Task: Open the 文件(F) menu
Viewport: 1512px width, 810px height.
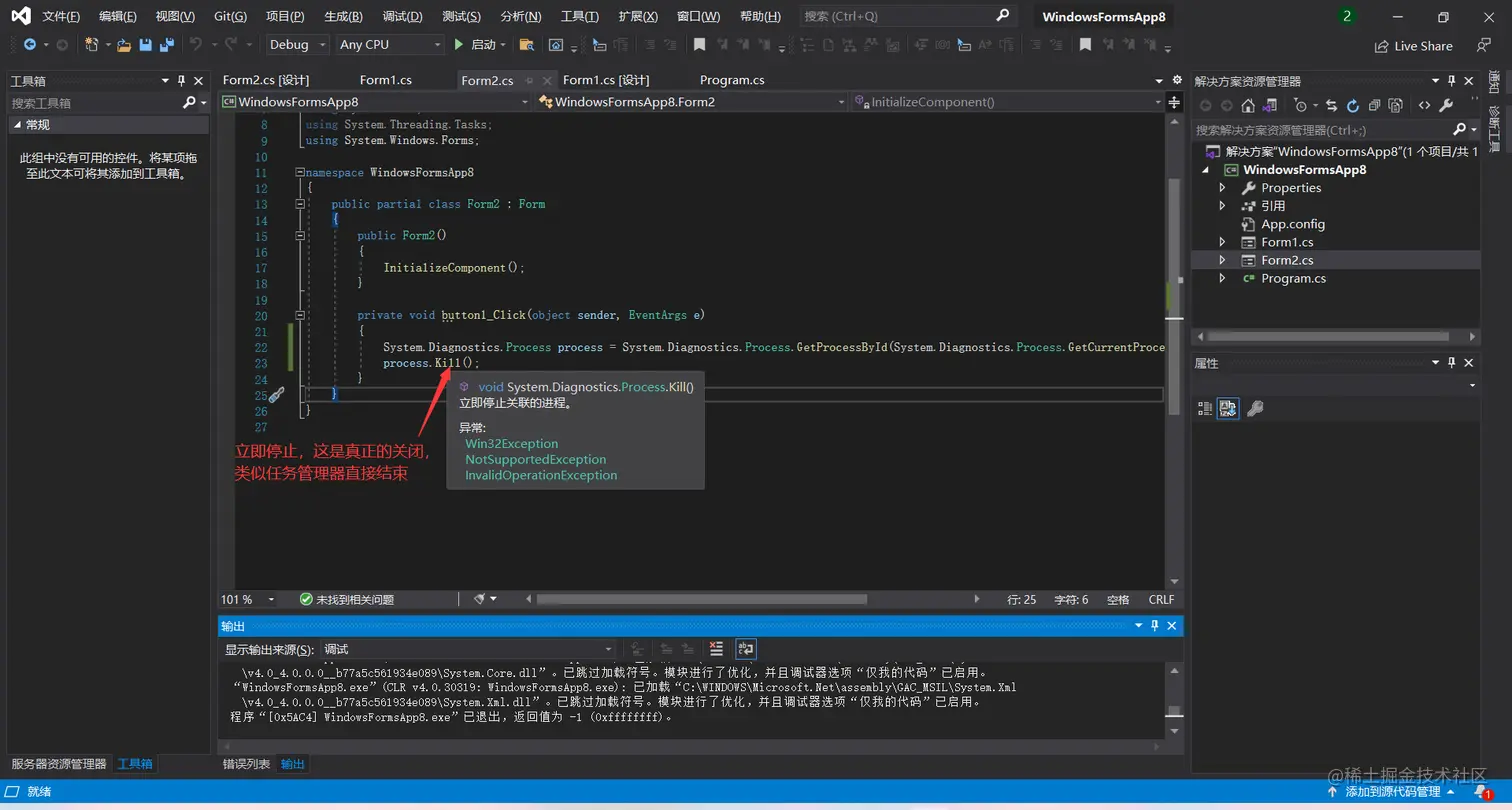Action: pyautogui.click(x=61, y=17)
